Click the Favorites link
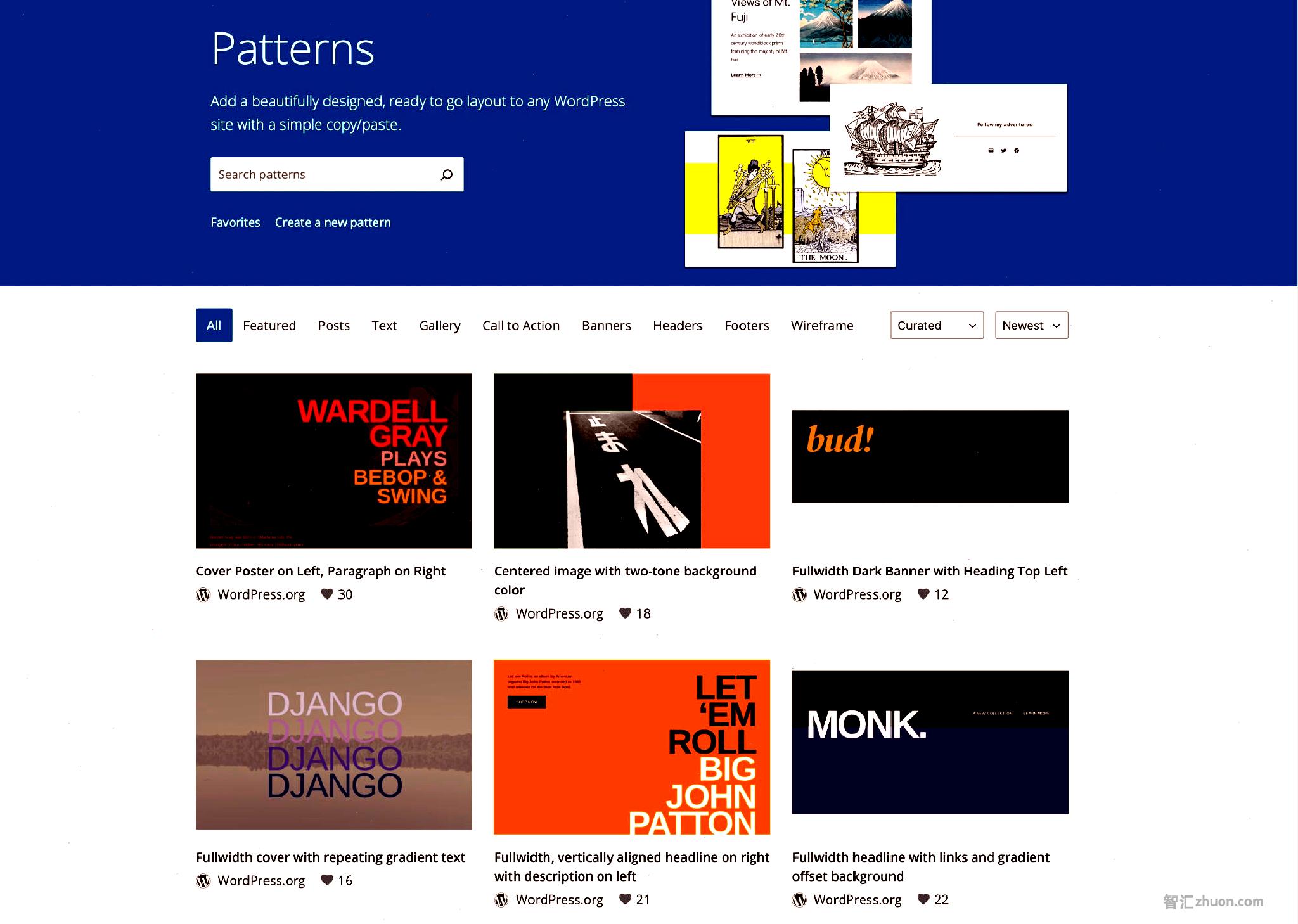 pyautogui.click(x=235, y=222)
